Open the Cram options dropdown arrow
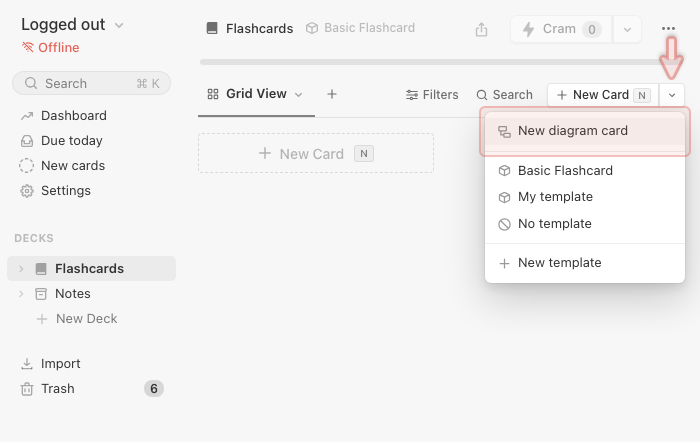This screenshot has height=442, width=700. coord(627,29)
